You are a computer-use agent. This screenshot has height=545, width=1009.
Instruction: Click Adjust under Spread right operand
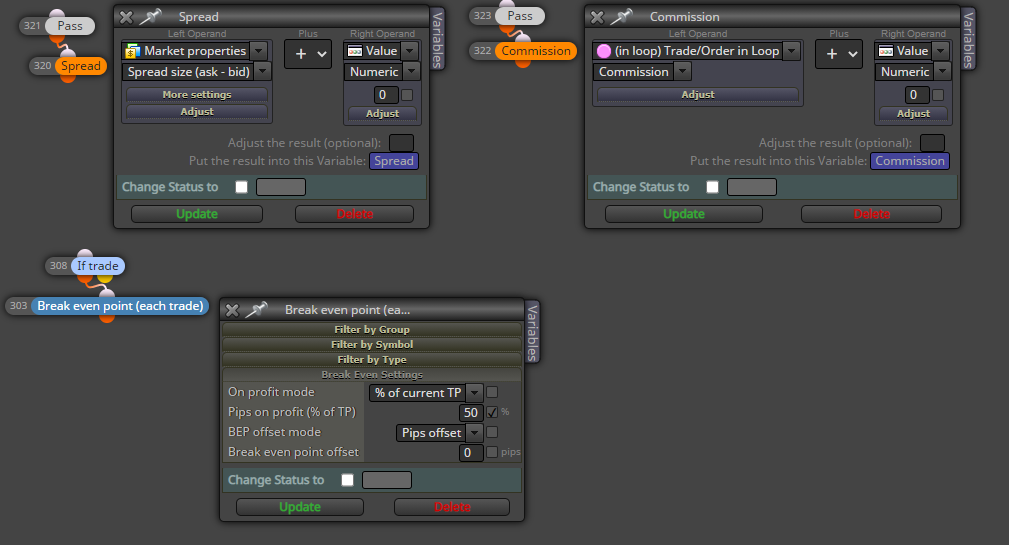[382, 113]
